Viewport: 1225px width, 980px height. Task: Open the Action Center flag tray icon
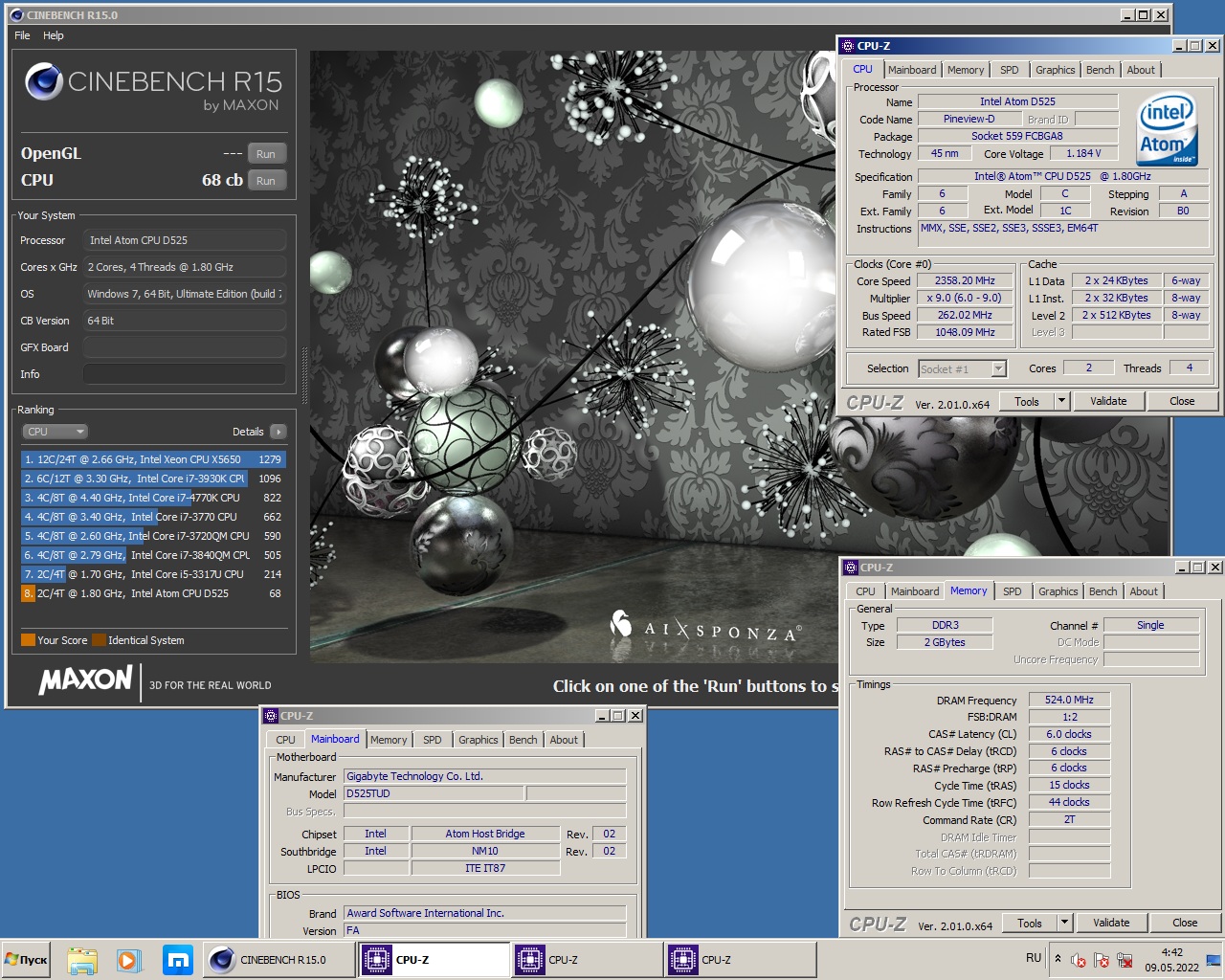click(x=1102, y=960)
